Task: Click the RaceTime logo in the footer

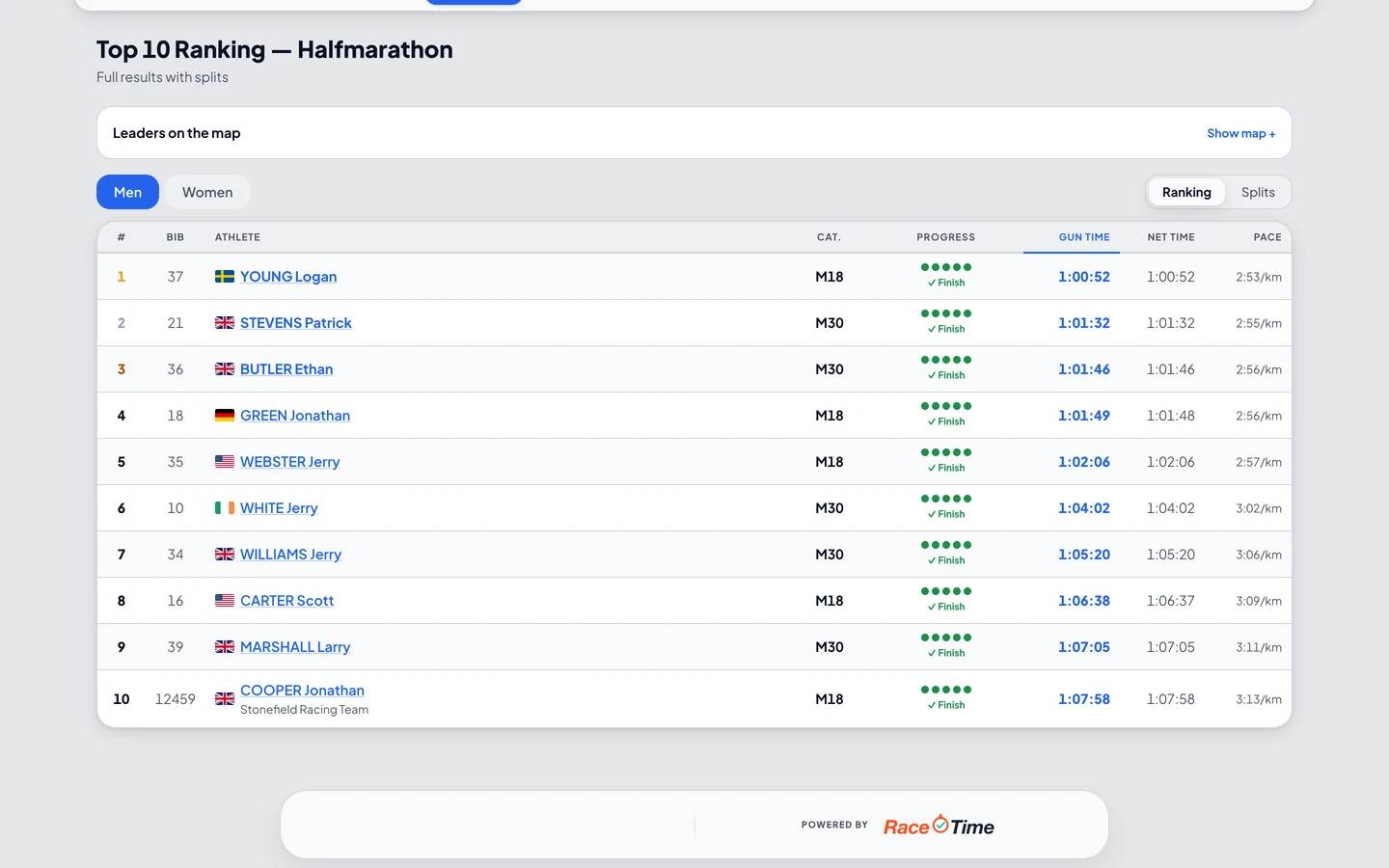Action: click(x=939, y=826)
